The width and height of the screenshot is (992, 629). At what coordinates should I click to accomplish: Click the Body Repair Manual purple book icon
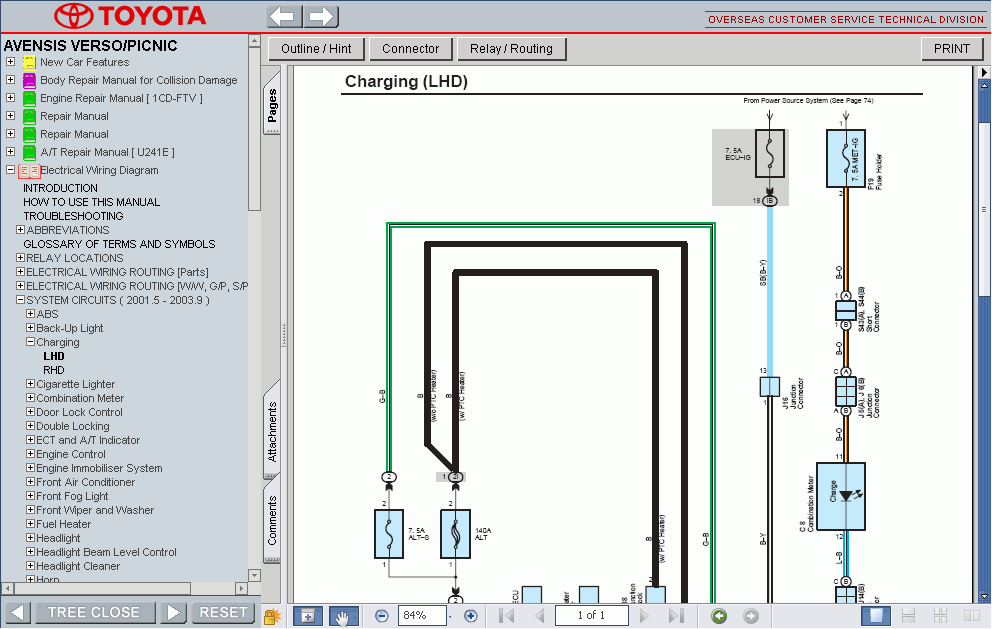[x=29, y=80]
